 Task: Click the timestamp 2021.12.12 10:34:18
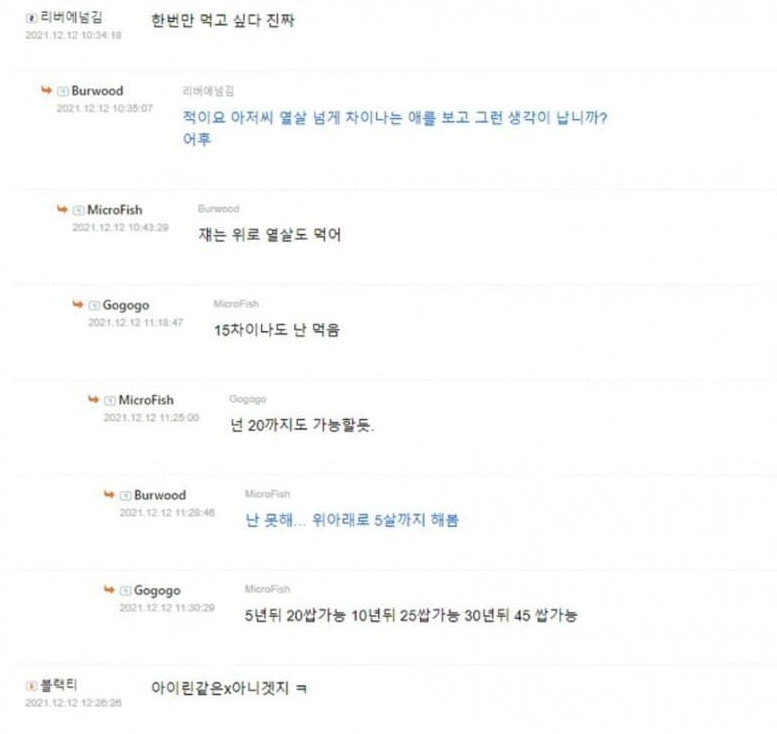coord(73,35)
